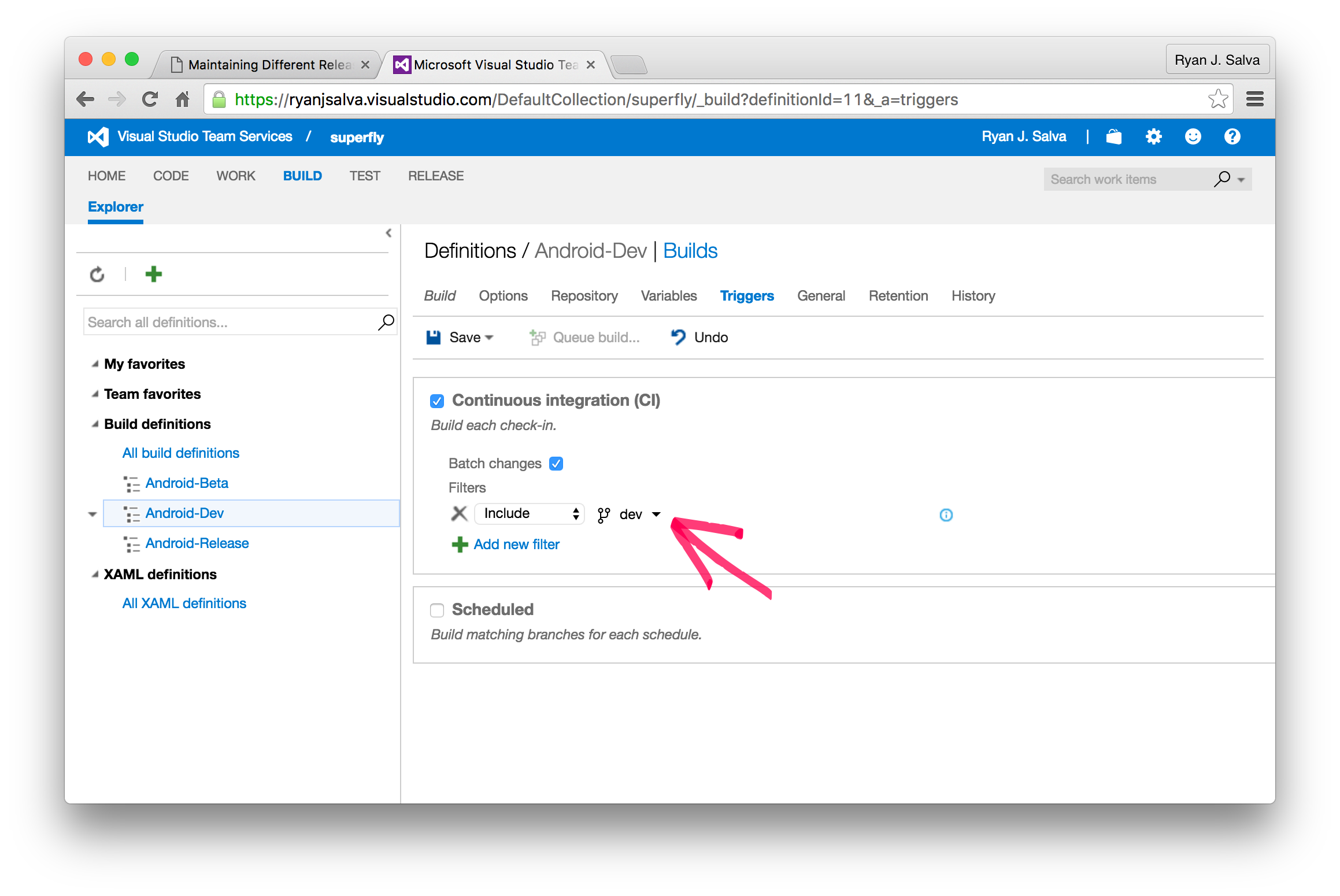Open the RELEASE hub menu

(435, 176)
